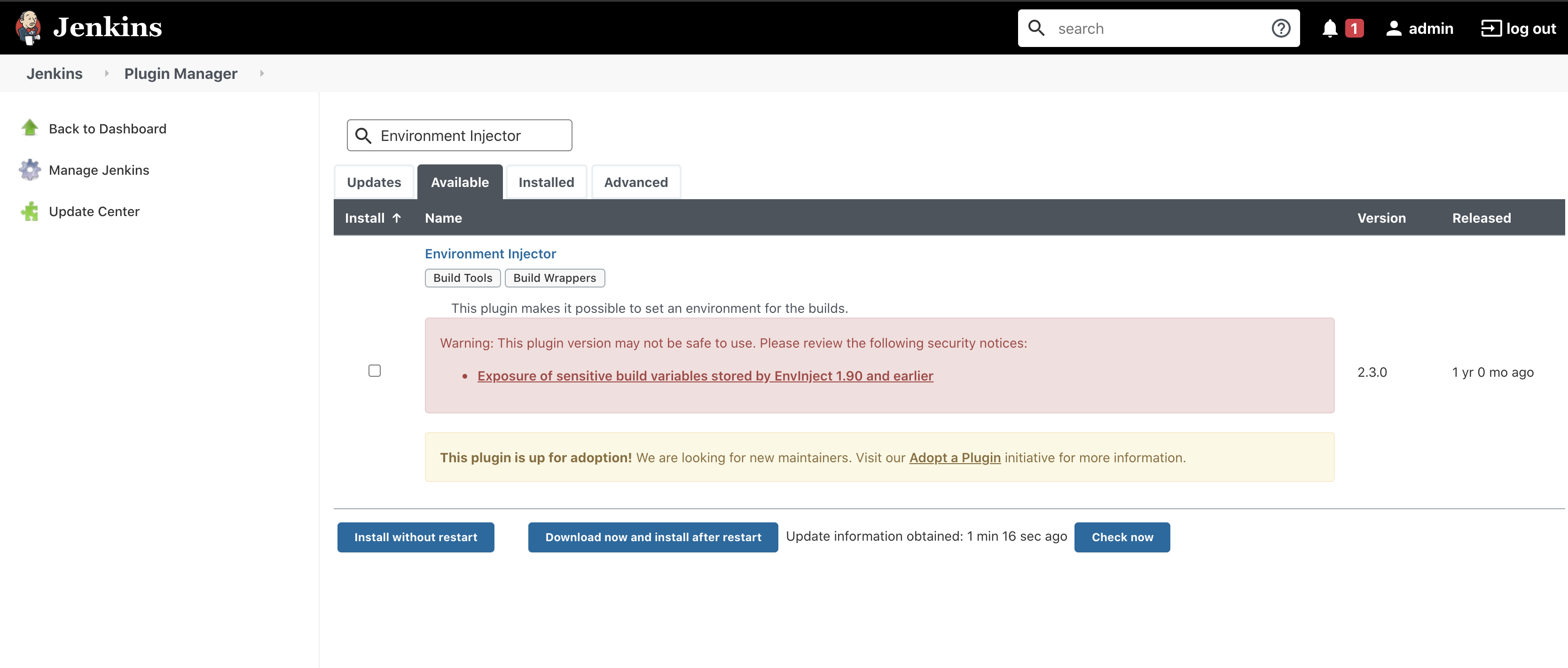The width and height of the screenshot is (1568, 668).
Task: Click the Jenkins butler logo icon
Action: [x=29, y=28]
